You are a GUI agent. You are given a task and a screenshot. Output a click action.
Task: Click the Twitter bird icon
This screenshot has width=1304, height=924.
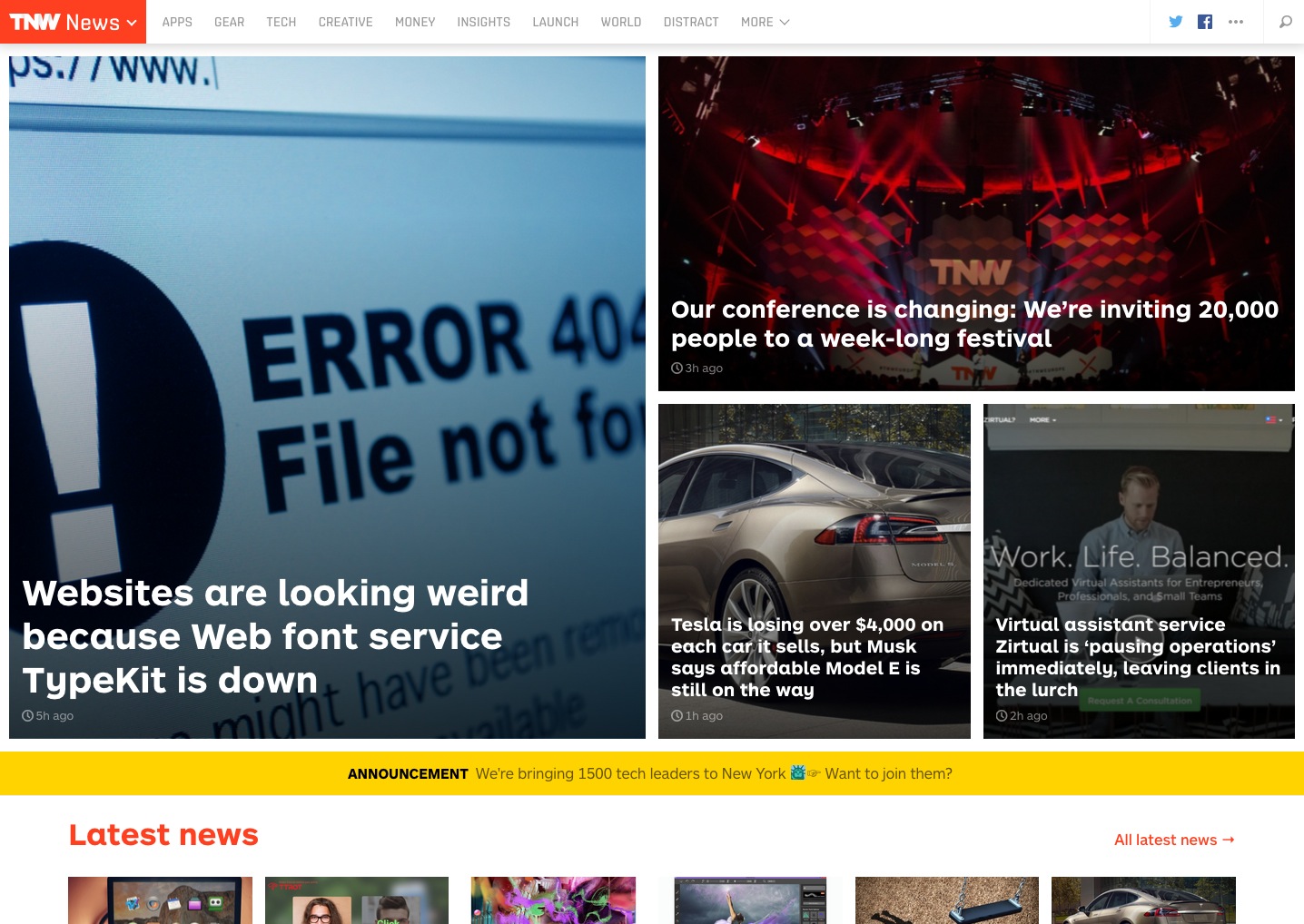tap(1175, 22)
